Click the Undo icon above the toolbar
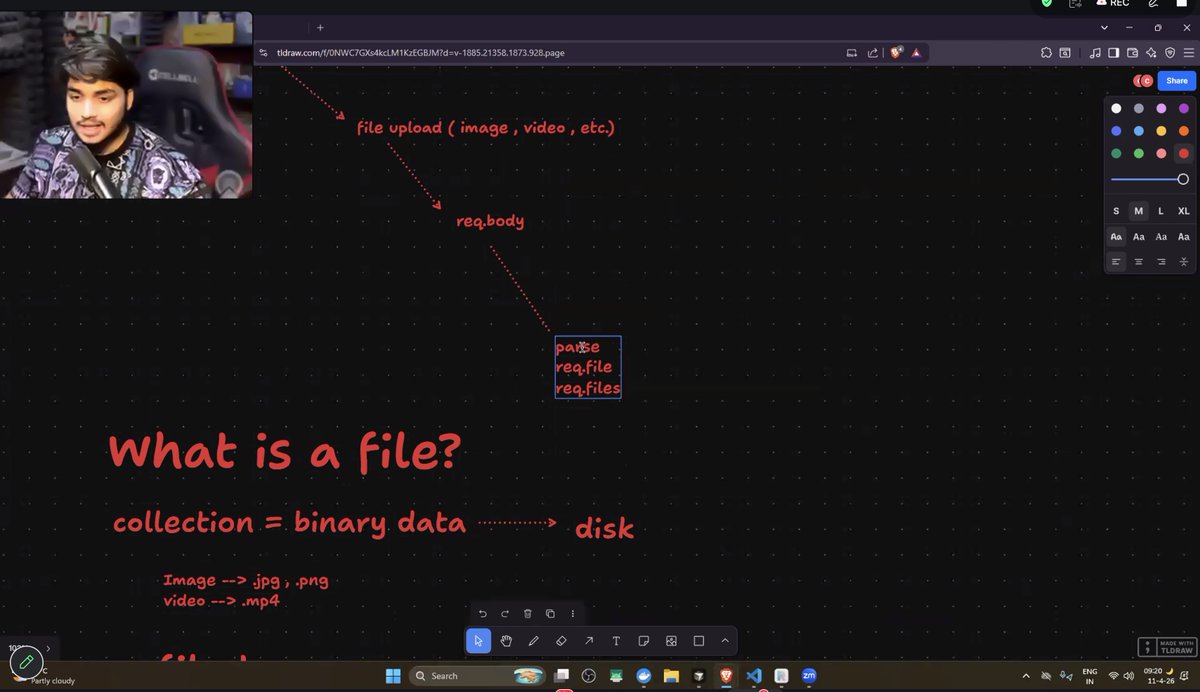Image resolution: width=1200 pixels, height=692 pixels. point(481,613)
